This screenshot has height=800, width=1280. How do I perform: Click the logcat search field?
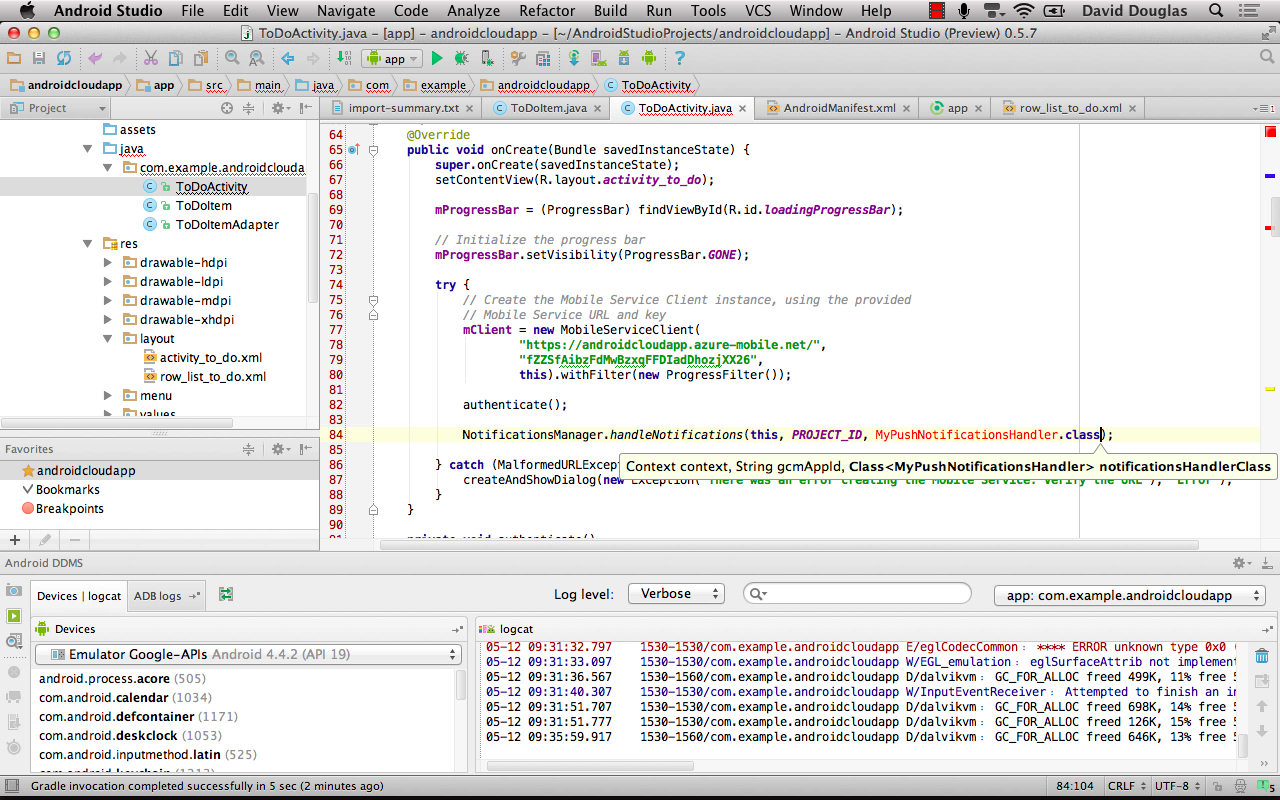click(x=857, y=594)
